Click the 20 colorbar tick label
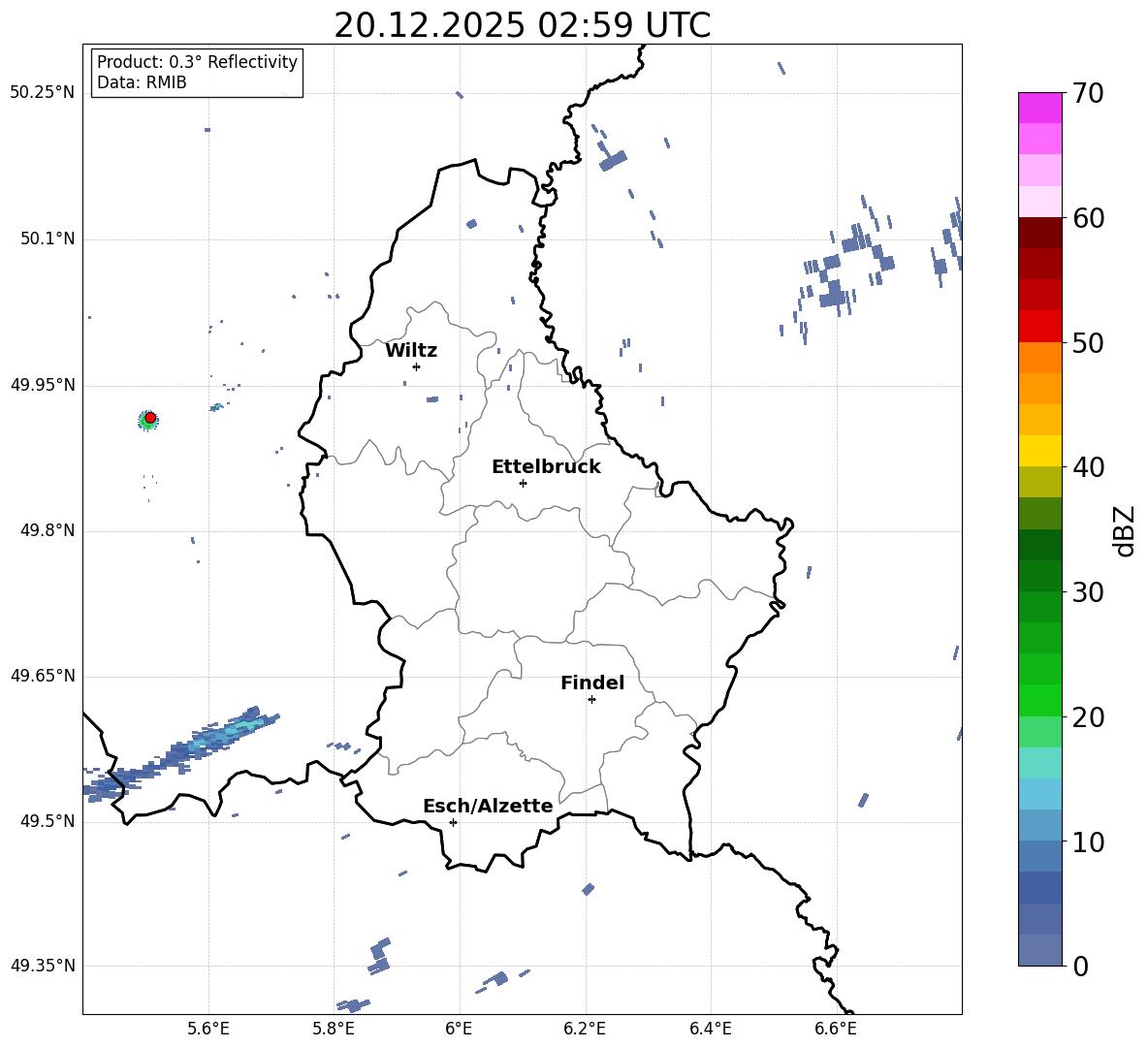The width and height of the screenshot is (1148, 1048). [1087, 717]
